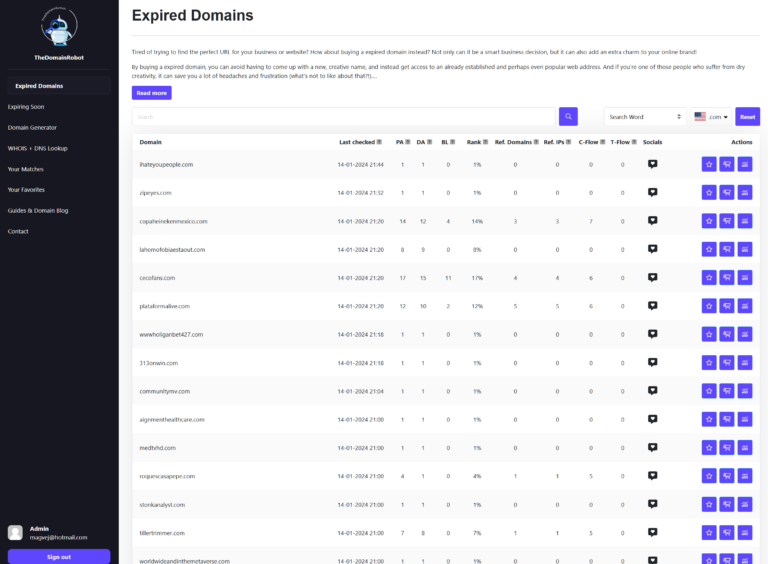Click the Sign out button
The image size is (768, 564).
pyautogui.click(x=59, y=557)
